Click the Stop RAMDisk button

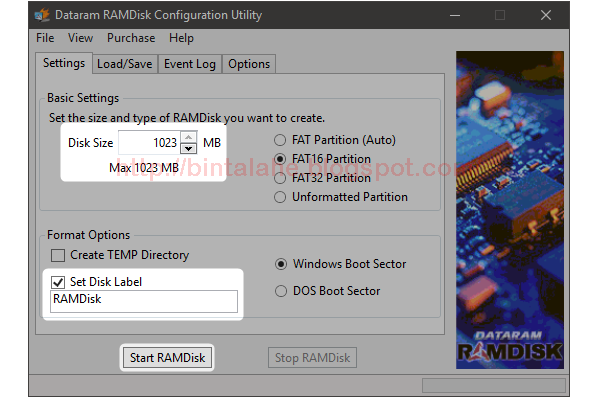312,358
